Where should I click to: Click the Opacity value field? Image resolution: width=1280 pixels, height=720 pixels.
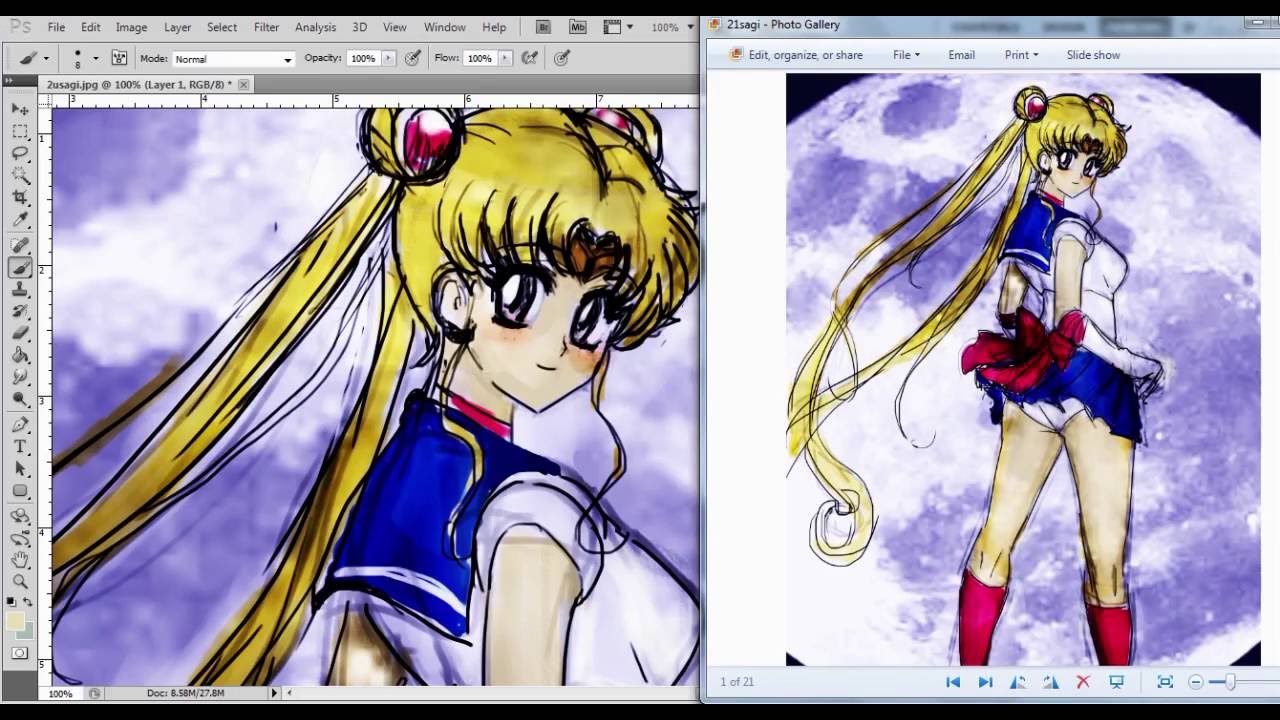[363, 58]
